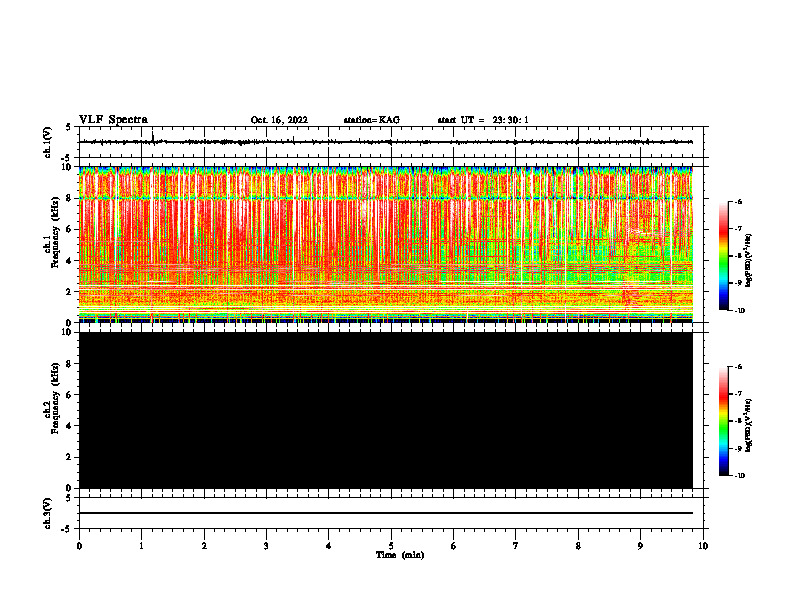Viewport: 792px width, 612px height.
Task: Click time-axis tick label '6' at bottom
Action: click(x=454, y=546)
